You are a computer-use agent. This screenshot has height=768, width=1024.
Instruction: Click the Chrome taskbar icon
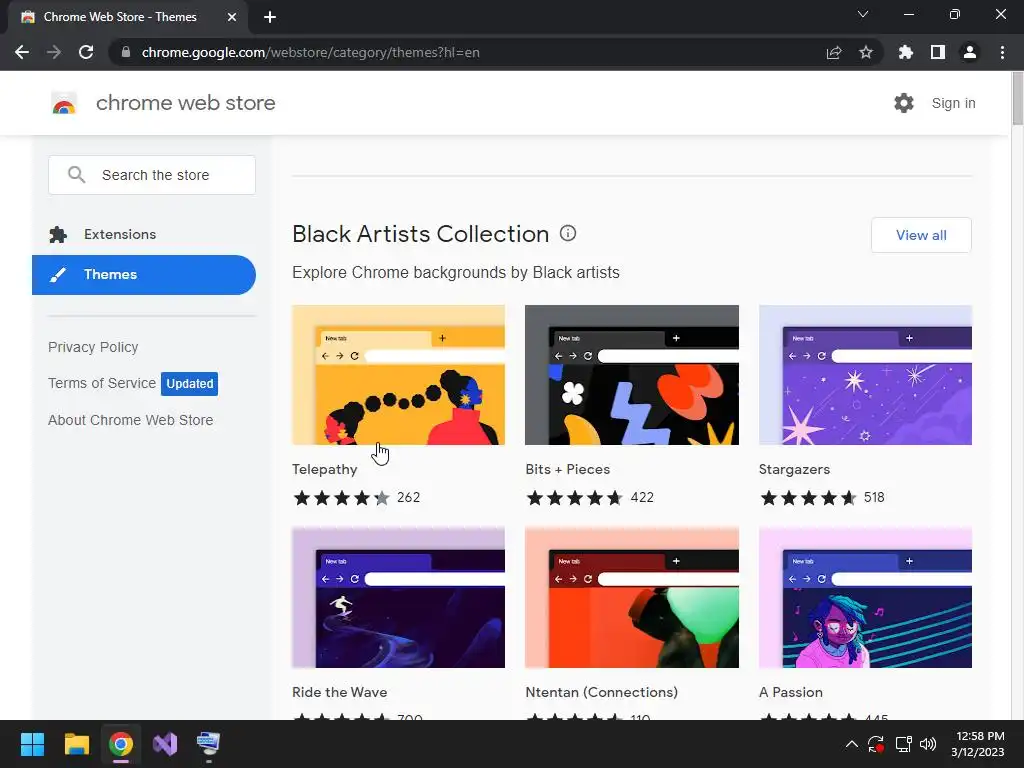point(121,744)
